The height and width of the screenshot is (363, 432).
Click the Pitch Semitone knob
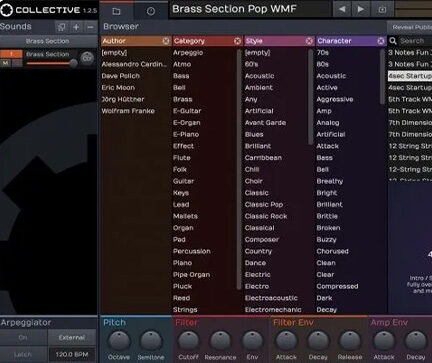click(151, 341)
